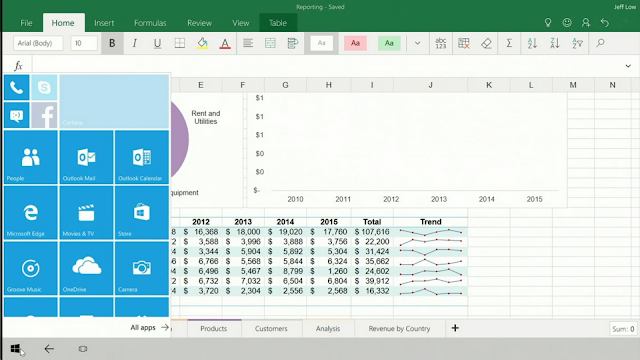
Task: Expand cell styles gallery chevron
Action: pos(417,43)
